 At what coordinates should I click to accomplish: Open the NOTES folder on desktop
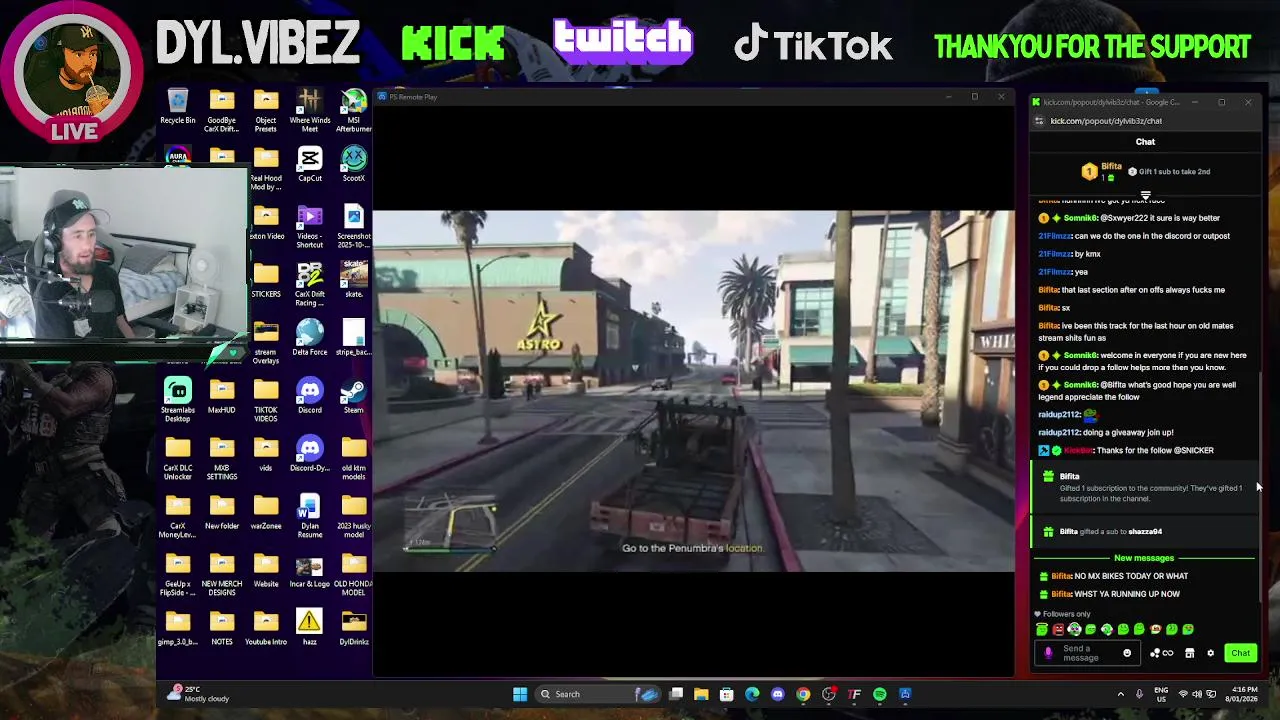tap(222, 627)
